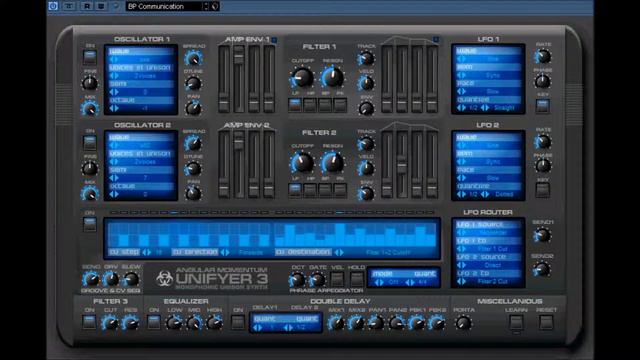Image resolution: width=640 pixels, height=360 pixels.
Task: Change cv destination with its arrows
Action: tap(339, 252)
